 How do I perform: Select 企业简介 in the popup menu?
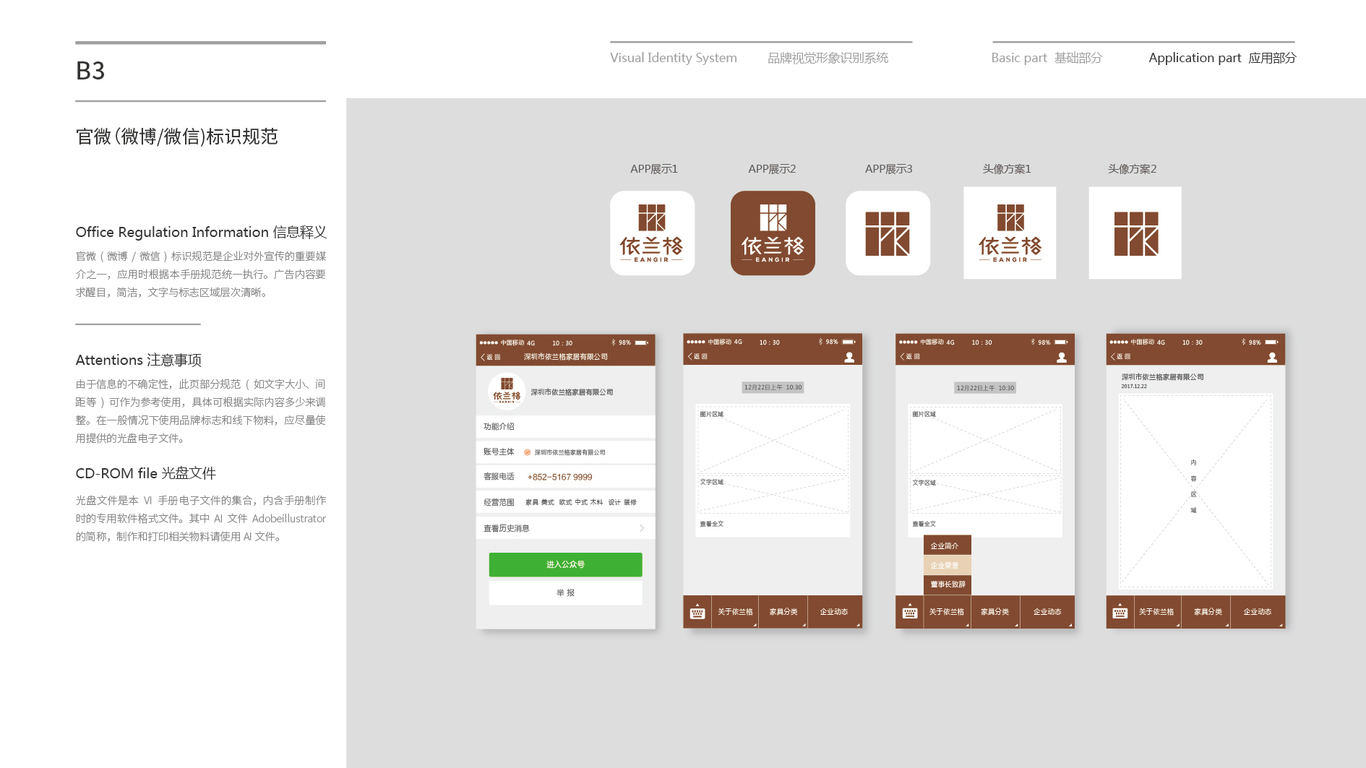pos(946,546)
